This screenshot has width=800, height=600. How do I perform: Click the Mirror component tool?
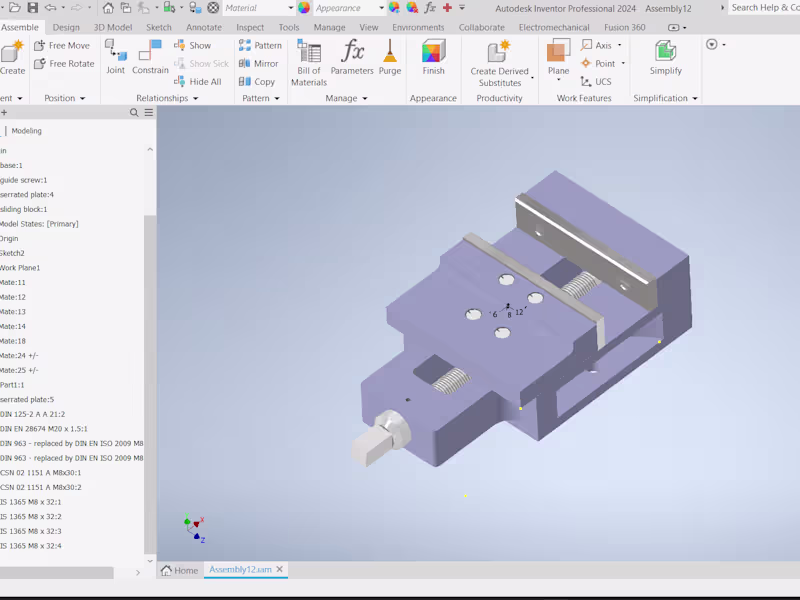(259, 64)
